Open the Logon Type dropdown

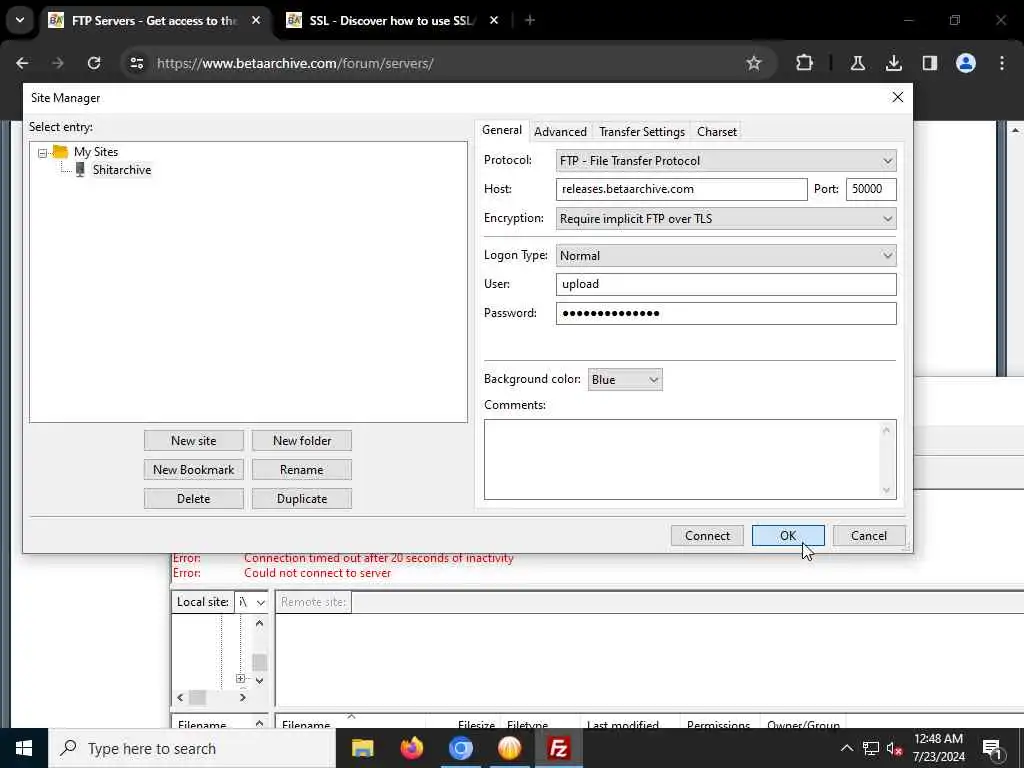726,255
